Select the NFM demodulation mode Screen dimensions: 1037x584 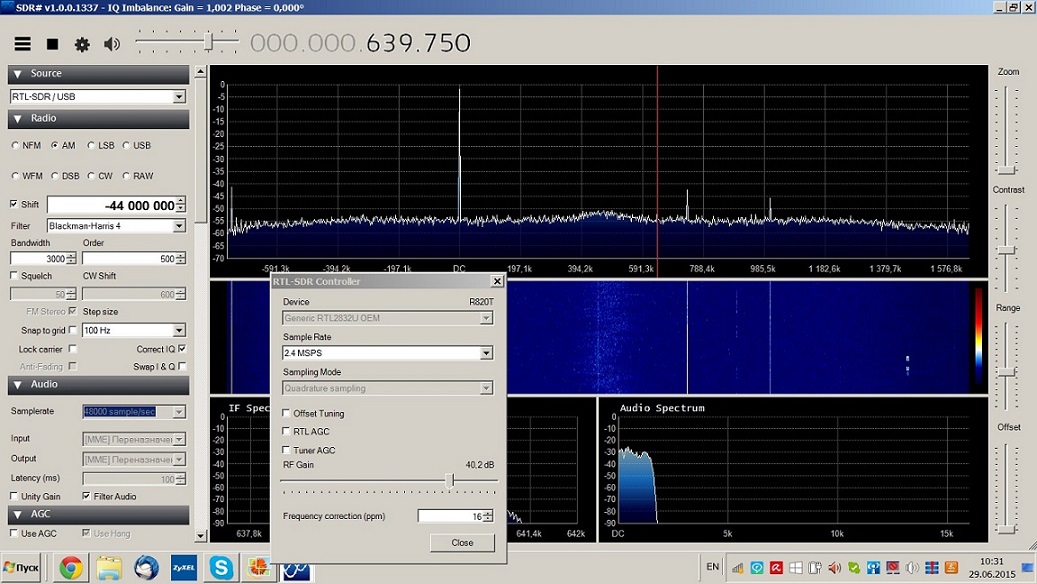16,146
